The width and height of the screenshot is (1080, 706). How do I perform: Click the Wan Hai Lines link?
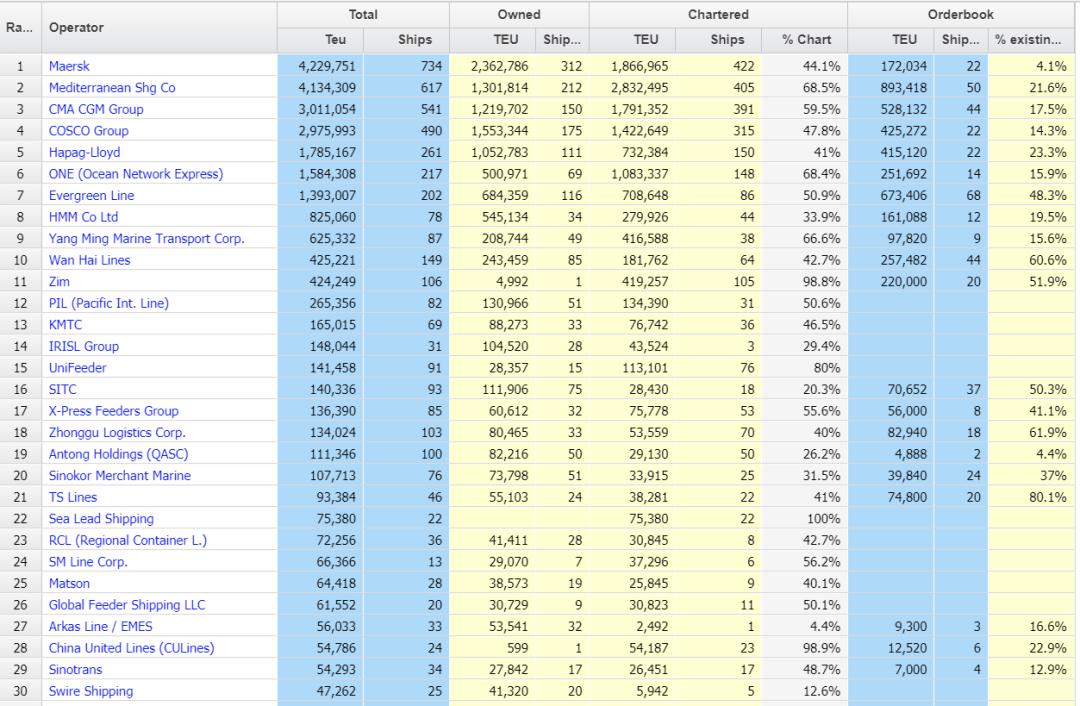90,260
